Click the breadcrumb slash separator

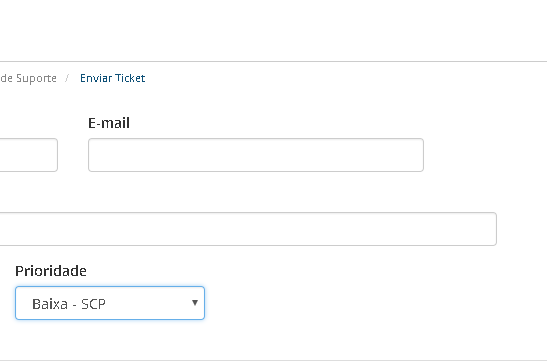tap(67, 78)
